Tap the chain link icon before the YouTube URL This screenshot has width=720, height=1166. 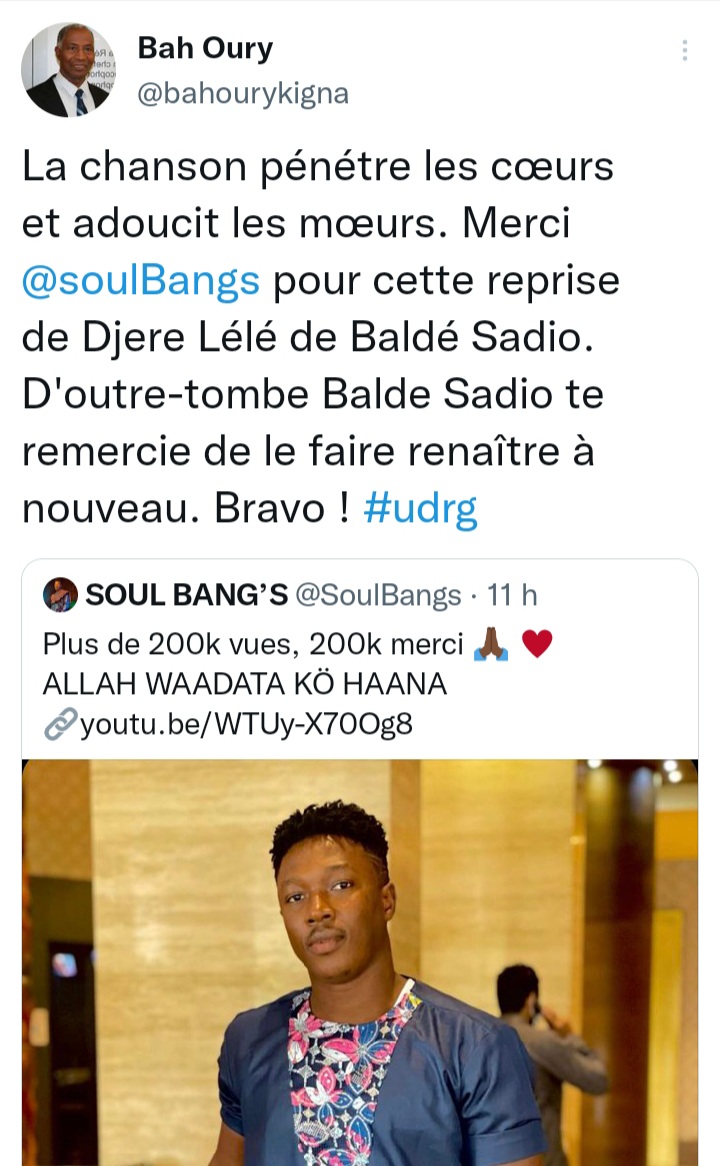click(60, 724)
